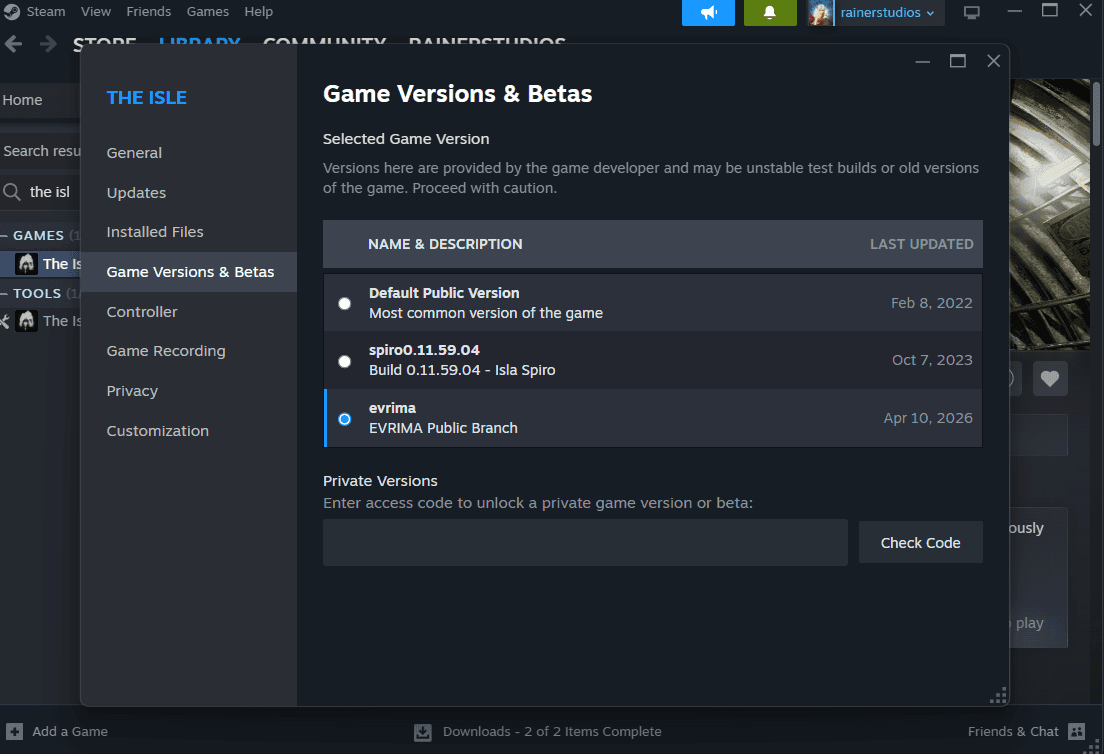Switch to Big Picture mode icon
The image size is (1104, 754).
pyautogui.click(x=971, y=13)
